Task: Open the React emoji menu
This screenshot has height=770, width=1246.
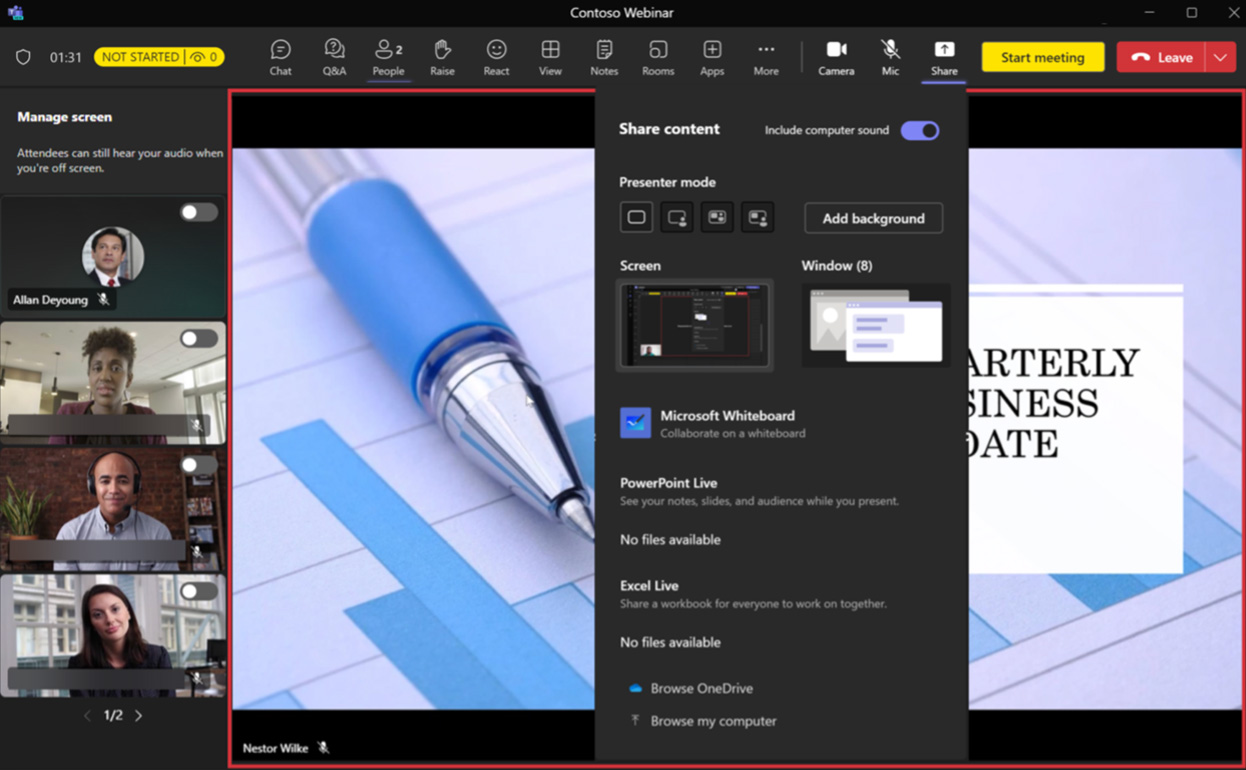Action: [496, 57]
